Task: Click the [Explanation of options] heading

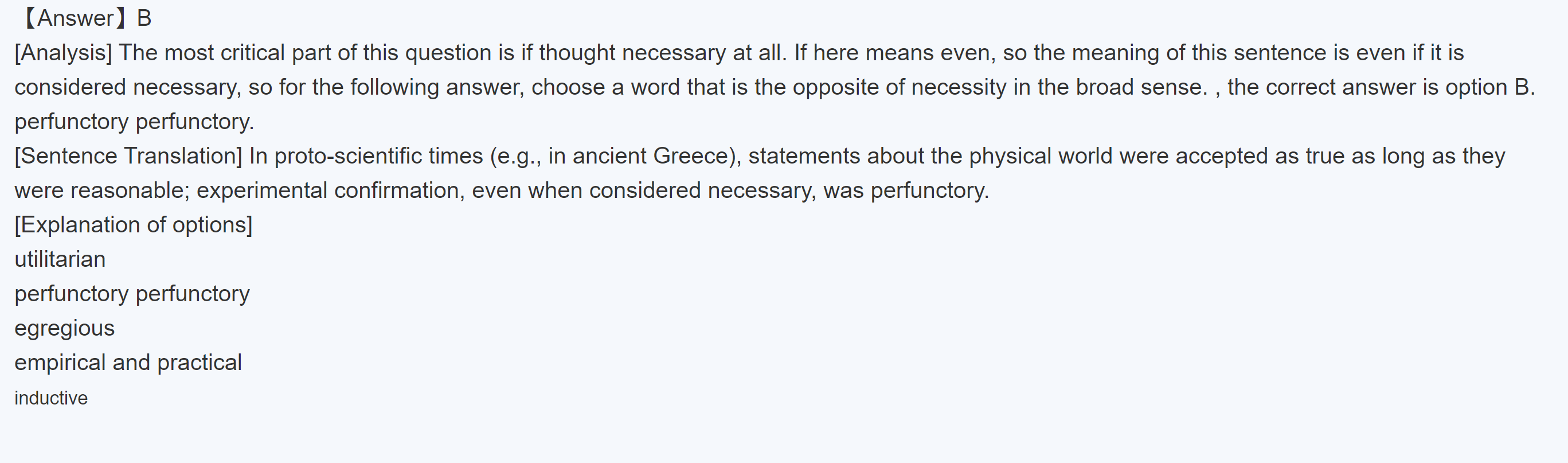Action: point(134,225)
